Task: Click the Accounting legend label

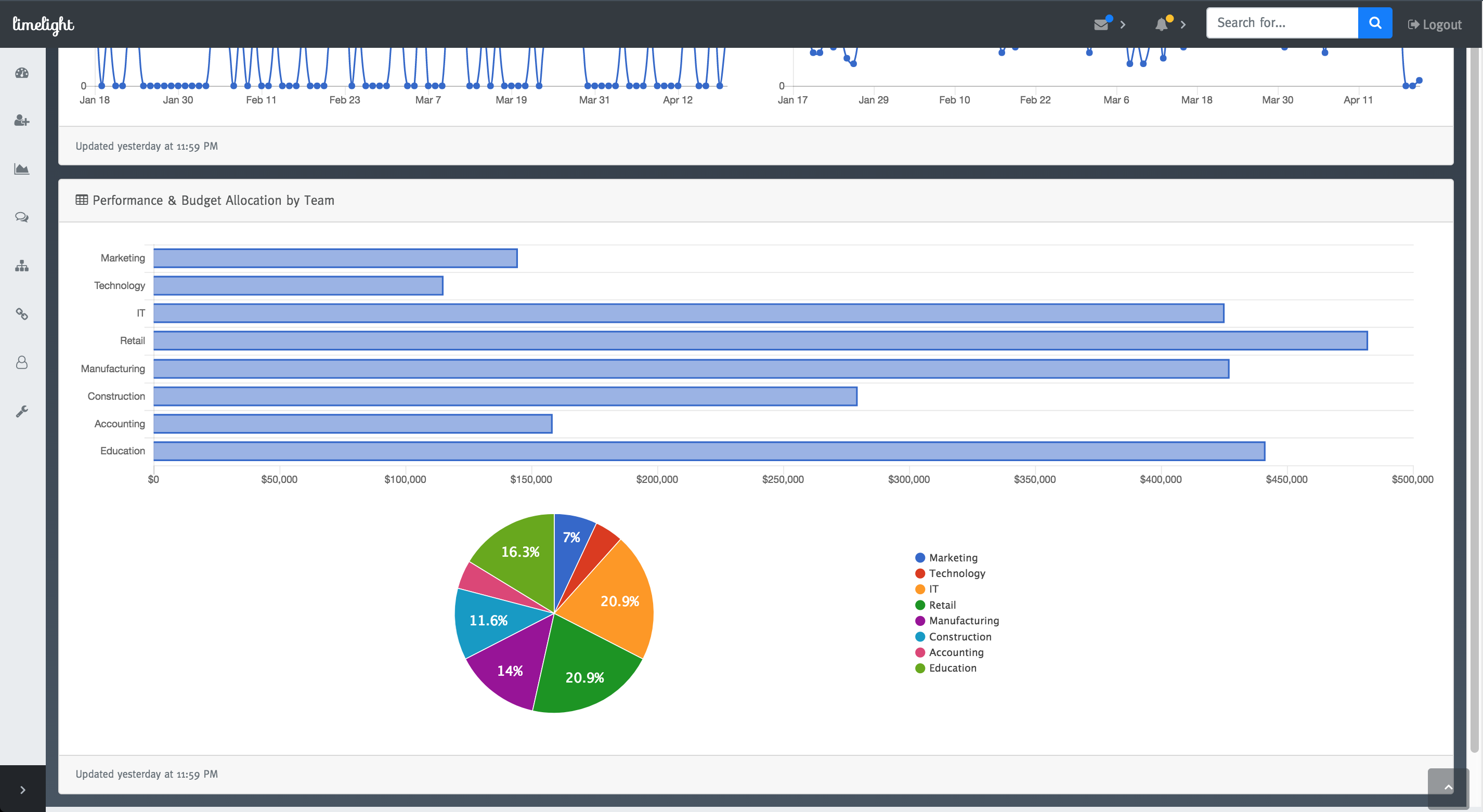Action: pos(956,652)
